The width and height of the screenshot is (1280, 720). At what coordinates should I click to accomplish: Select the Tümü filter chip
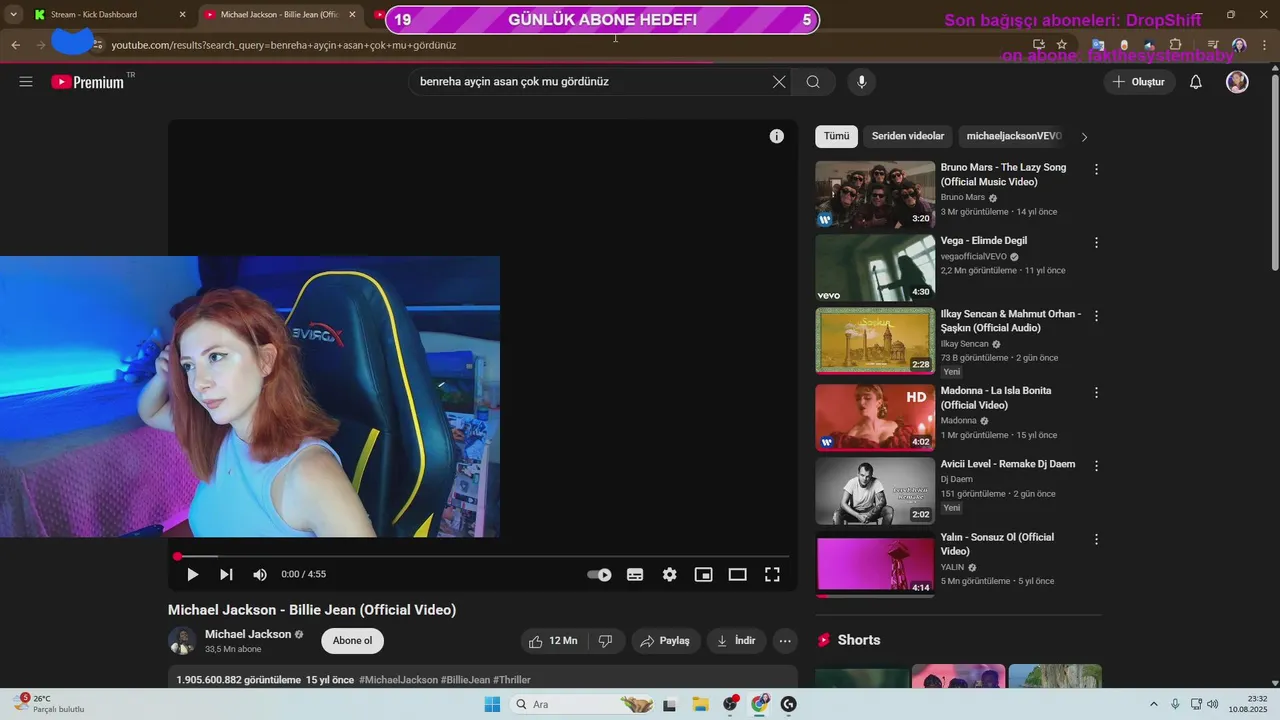point(836,136)
